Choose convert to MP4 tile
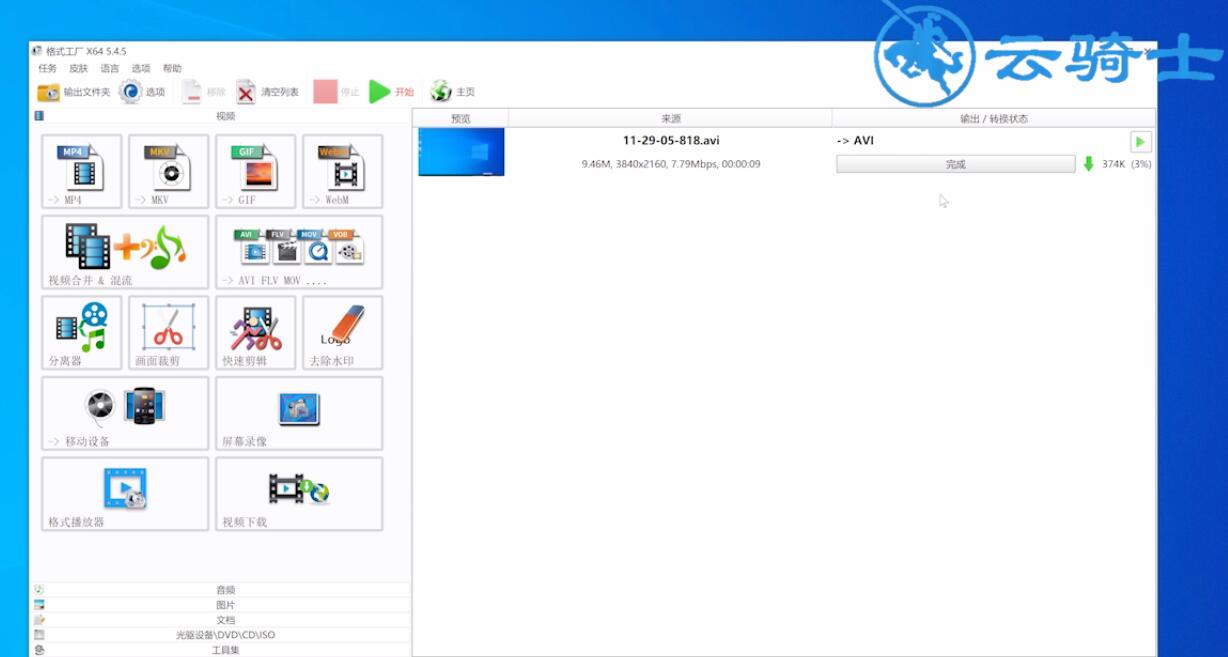The image size is (1228, 657). pos(82,172)
